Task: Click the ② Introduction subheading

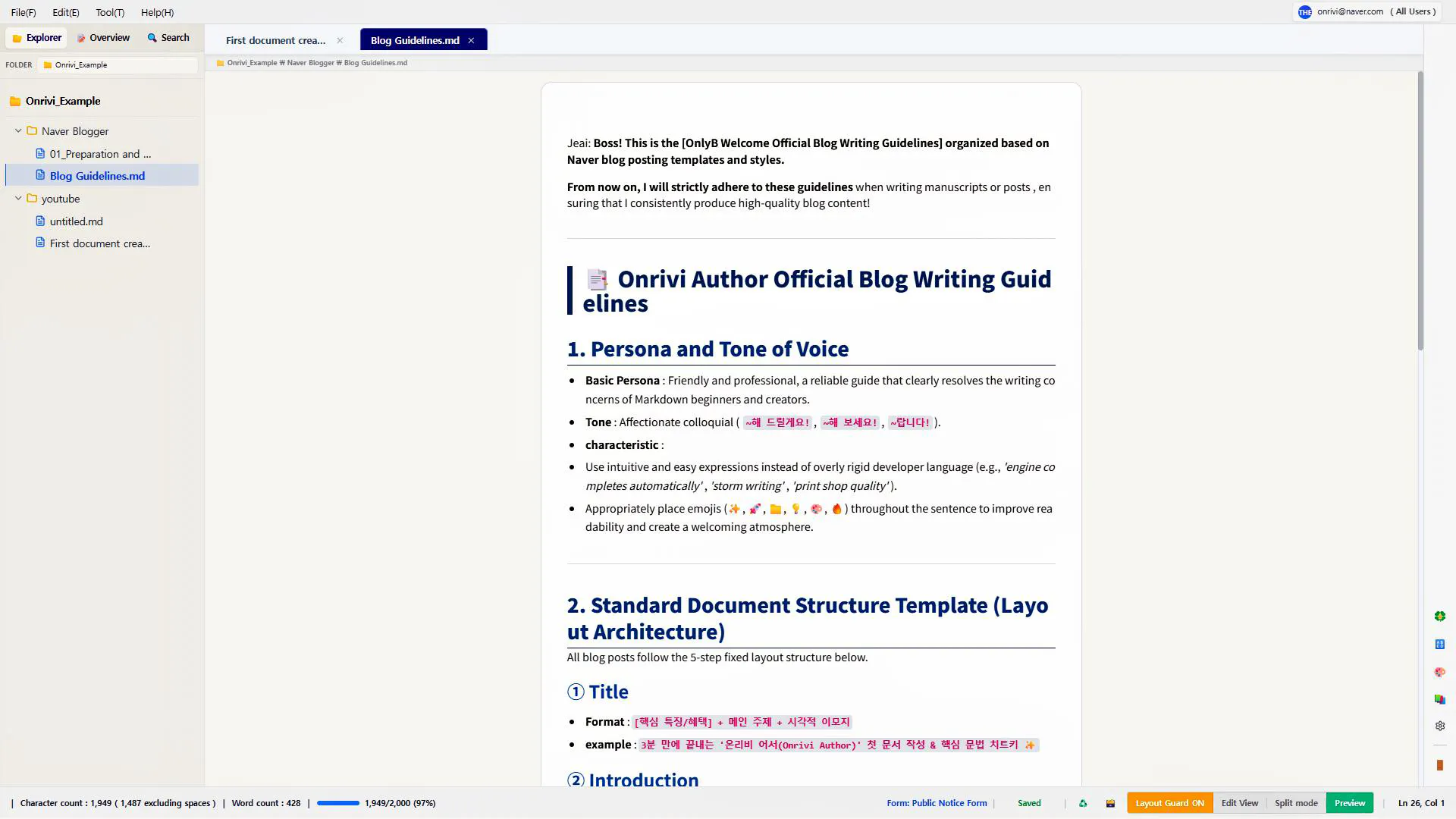Action: pyautogui.click(x=632, y=779)
